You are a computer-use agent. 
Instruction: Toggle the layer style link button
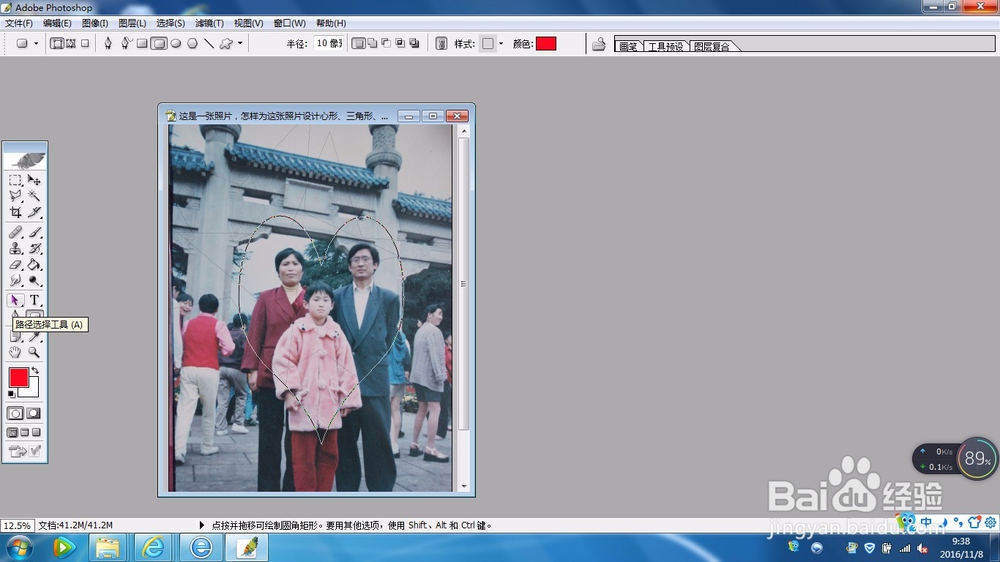pos(441,43)
